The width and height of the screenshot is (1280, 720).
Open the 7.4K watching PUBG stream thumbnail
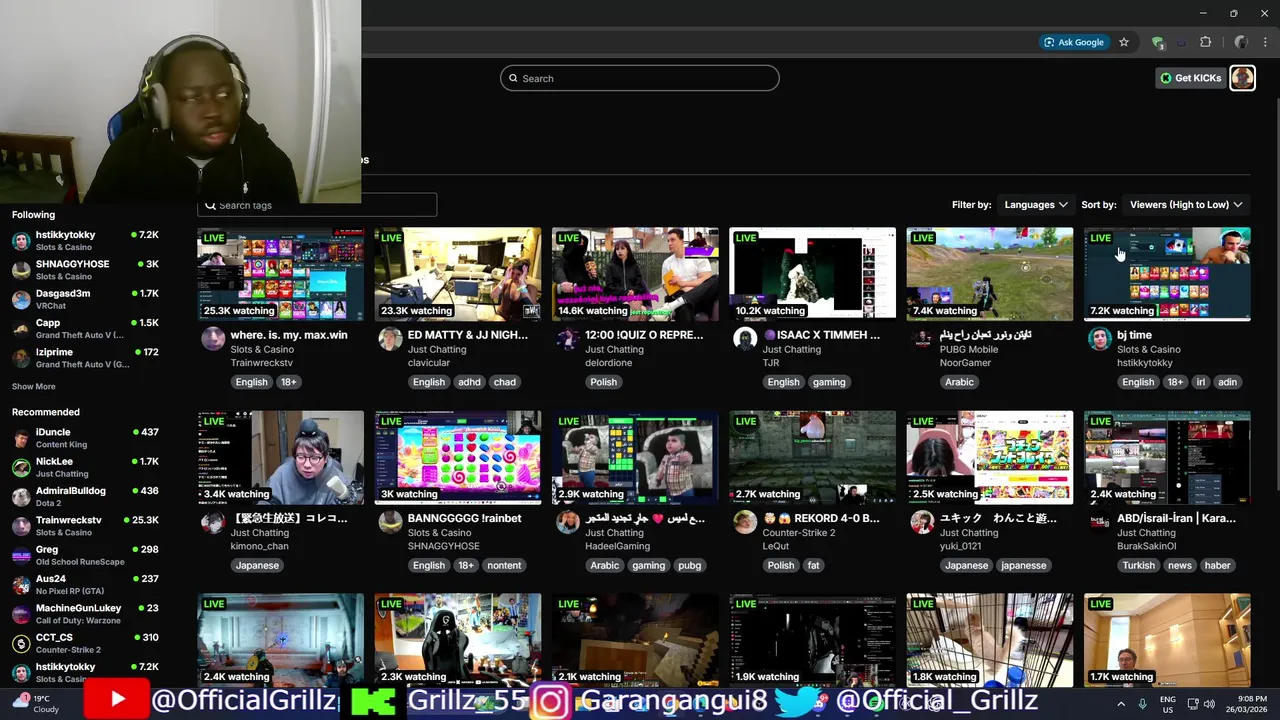[990, 274]
